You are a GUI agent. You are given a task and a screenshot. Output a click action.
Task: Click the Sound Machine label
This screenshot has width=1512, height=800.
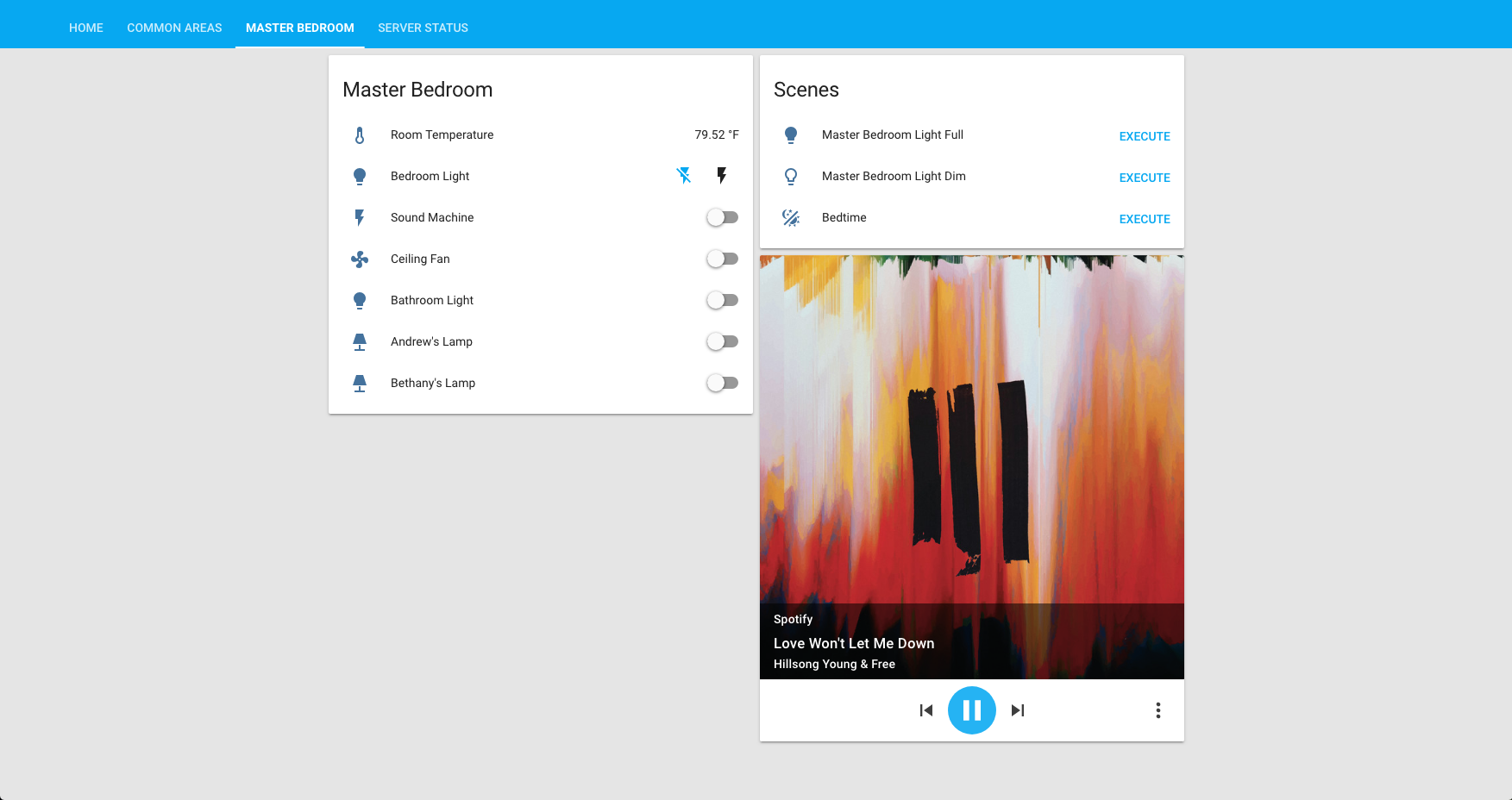[432, 217]
